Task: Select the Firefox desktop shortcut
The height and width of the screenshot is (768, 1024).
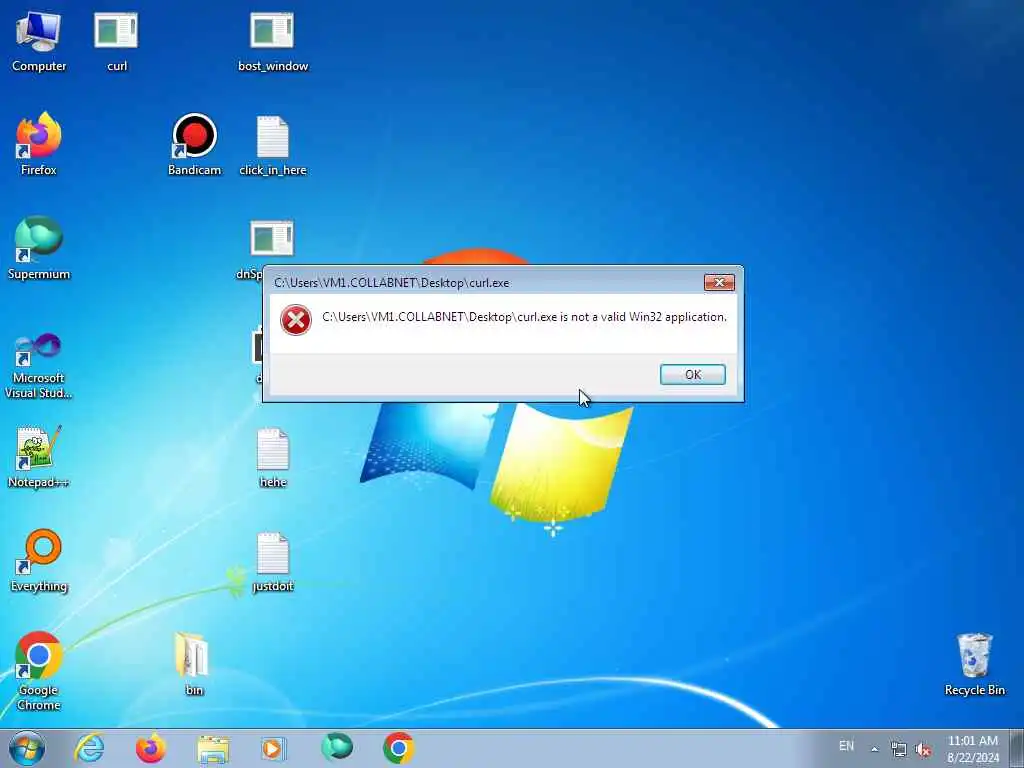Action: [39, 144]
